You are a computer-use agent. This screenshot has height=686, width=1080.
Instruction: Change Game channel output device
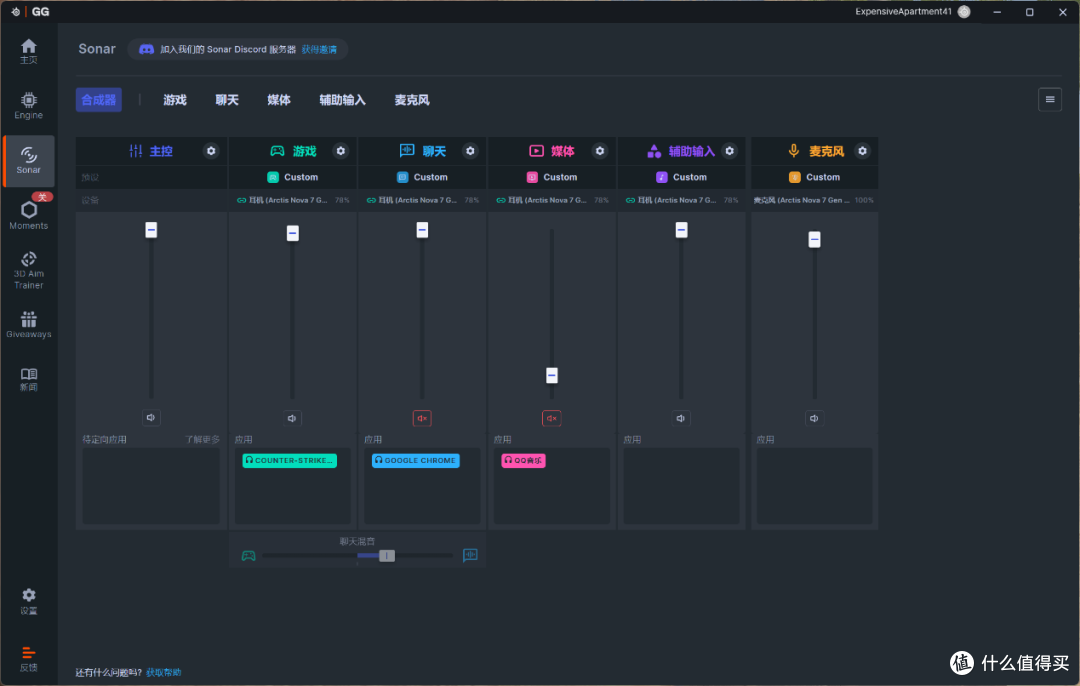pyautogui.click(x=293, y=200)
